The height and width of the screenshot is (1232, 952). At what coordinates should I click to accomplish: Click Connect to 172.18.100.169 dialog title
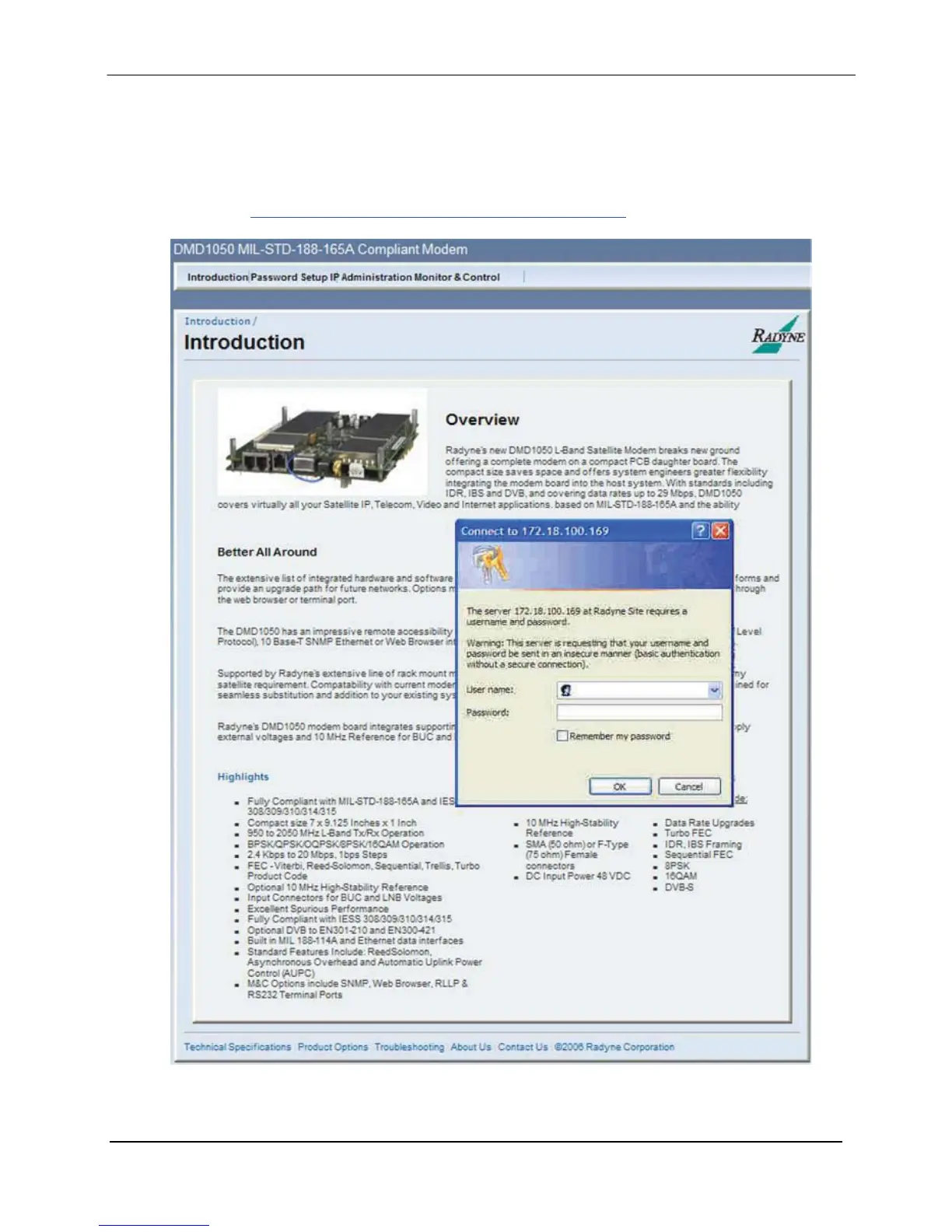coord(534,531)
